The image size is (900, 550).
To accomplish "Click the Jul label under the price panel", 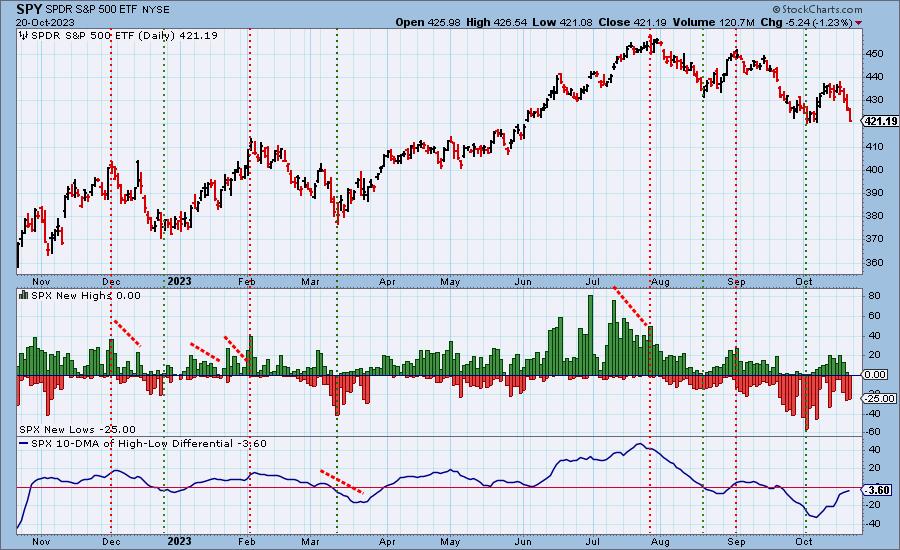I will [593, 282].
